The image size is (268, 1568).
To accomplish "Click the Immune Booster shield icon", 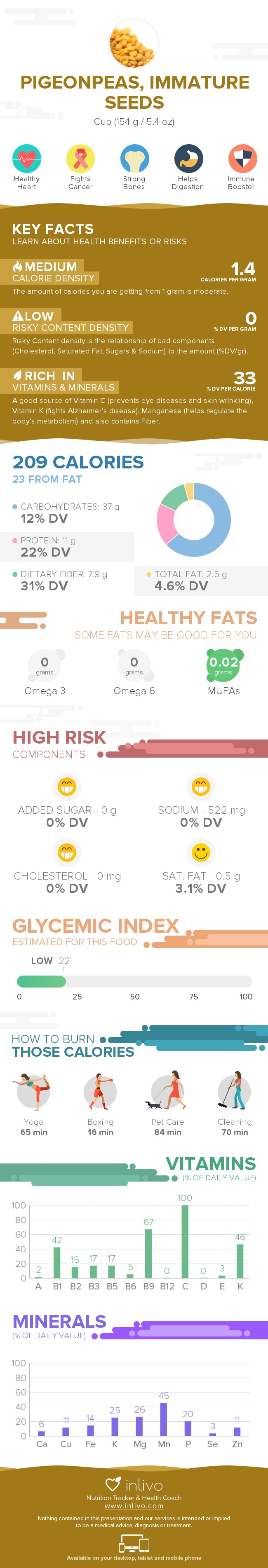I will click(241, 159).
